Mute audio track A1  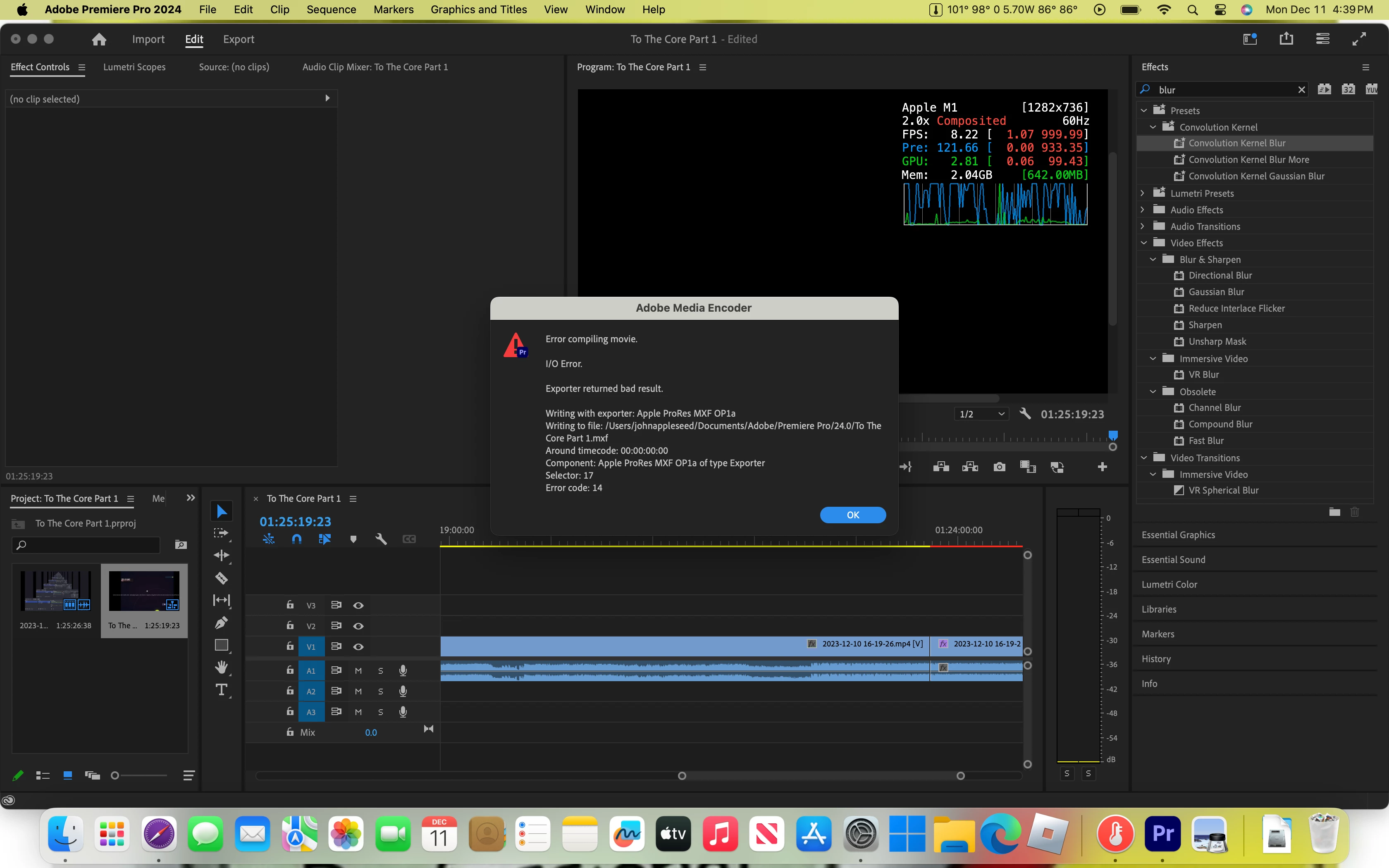358,670
